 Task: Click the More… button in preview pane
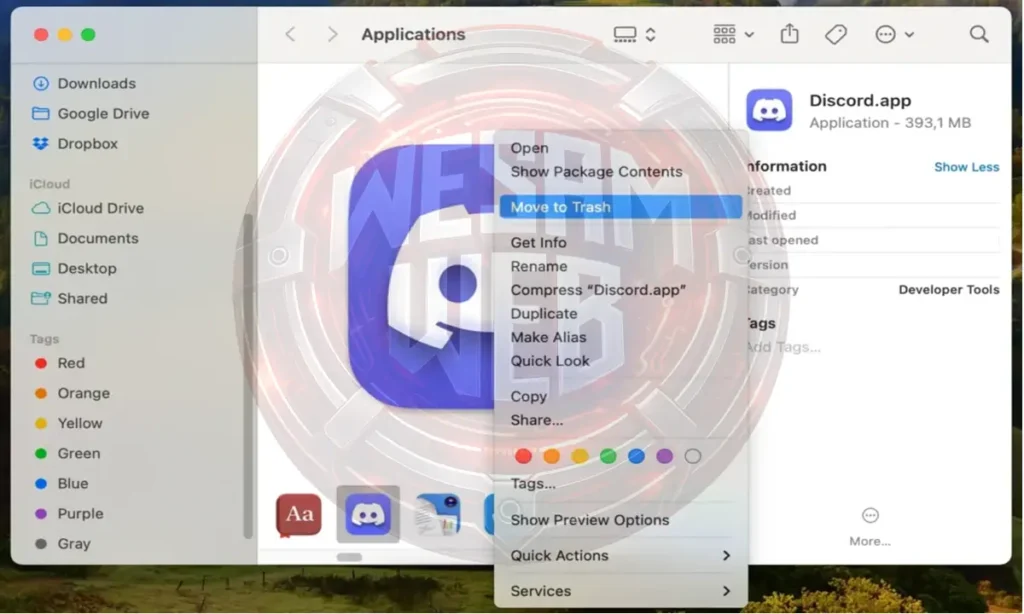click(870, 528)
